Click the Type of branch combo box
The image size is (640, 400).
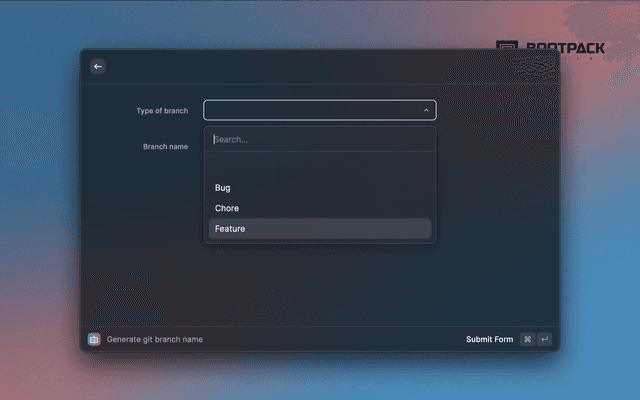click(x=319, y=111)
